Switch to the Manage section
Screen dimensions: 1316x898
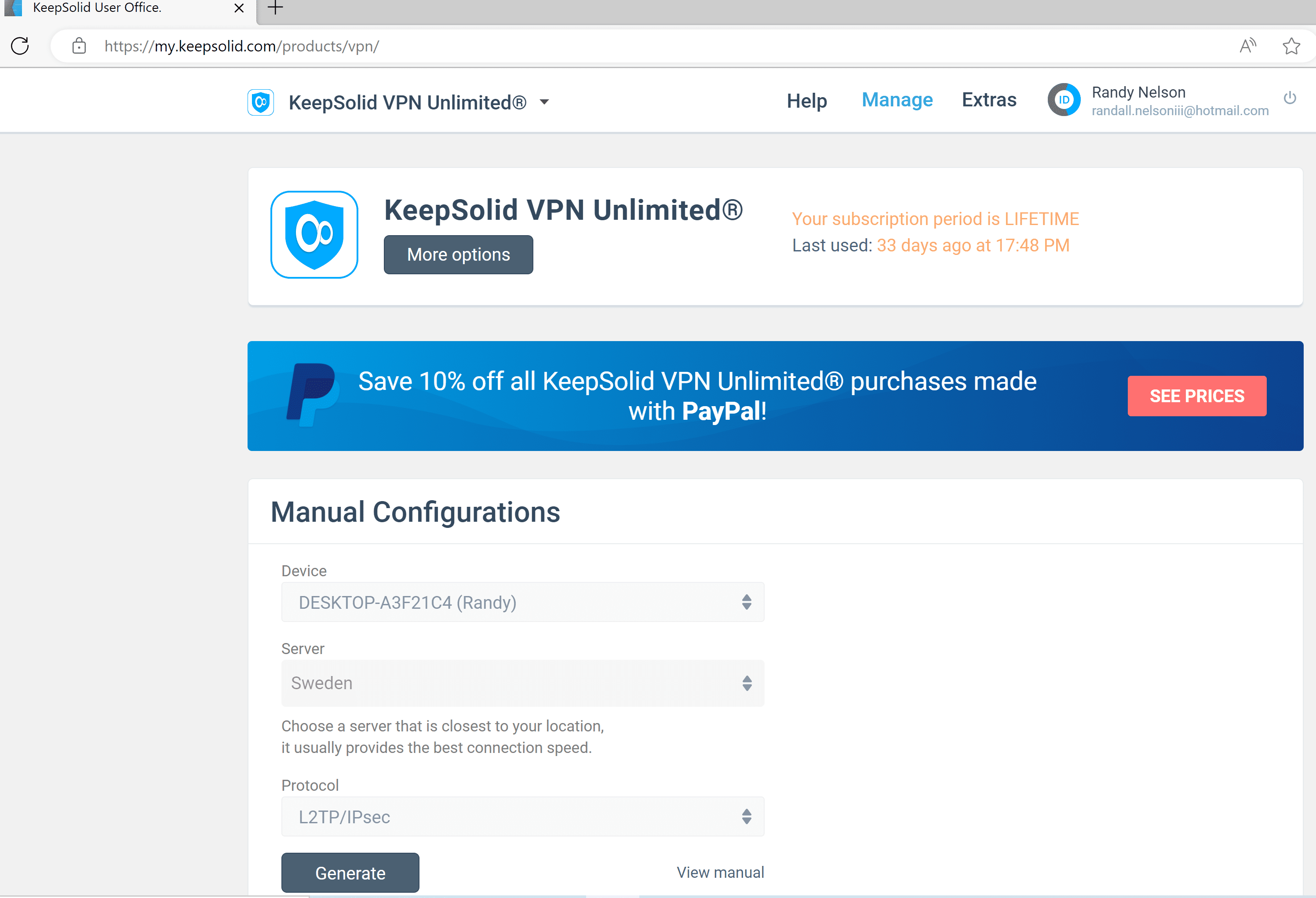(x=897, y=100)
